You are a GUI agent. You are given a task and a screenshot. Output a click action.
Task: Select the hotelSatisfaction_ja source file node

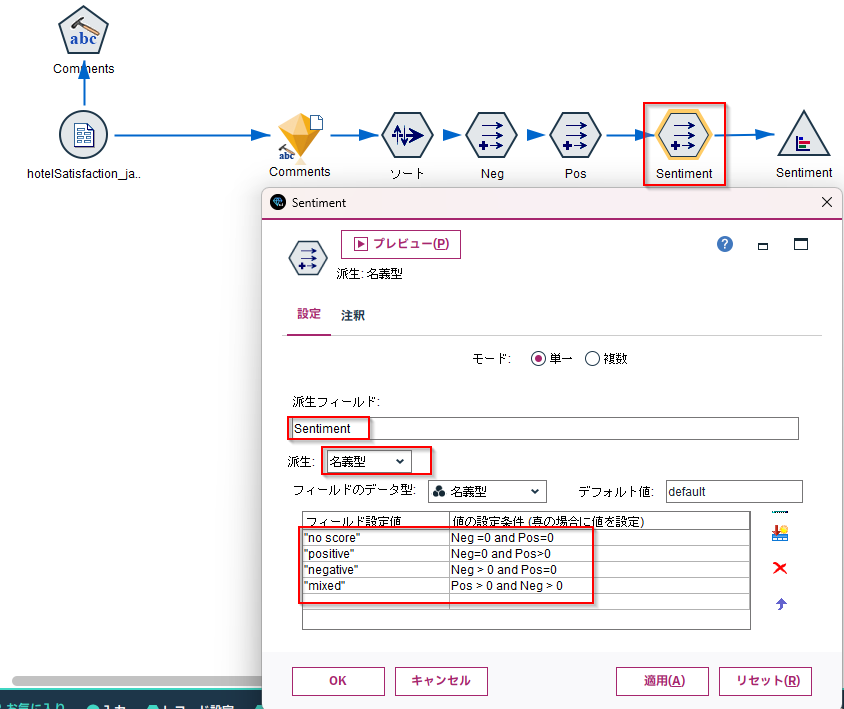[83, 135]
